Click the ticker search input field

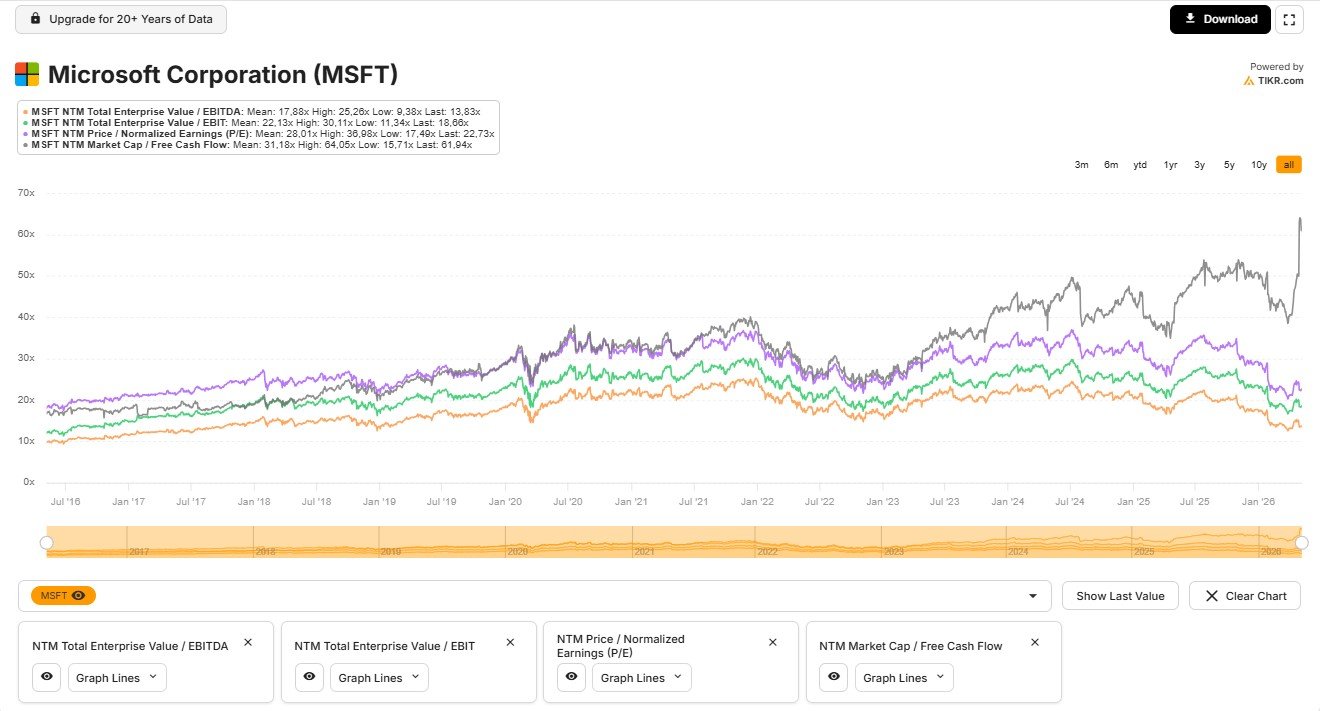click(534, 596)
